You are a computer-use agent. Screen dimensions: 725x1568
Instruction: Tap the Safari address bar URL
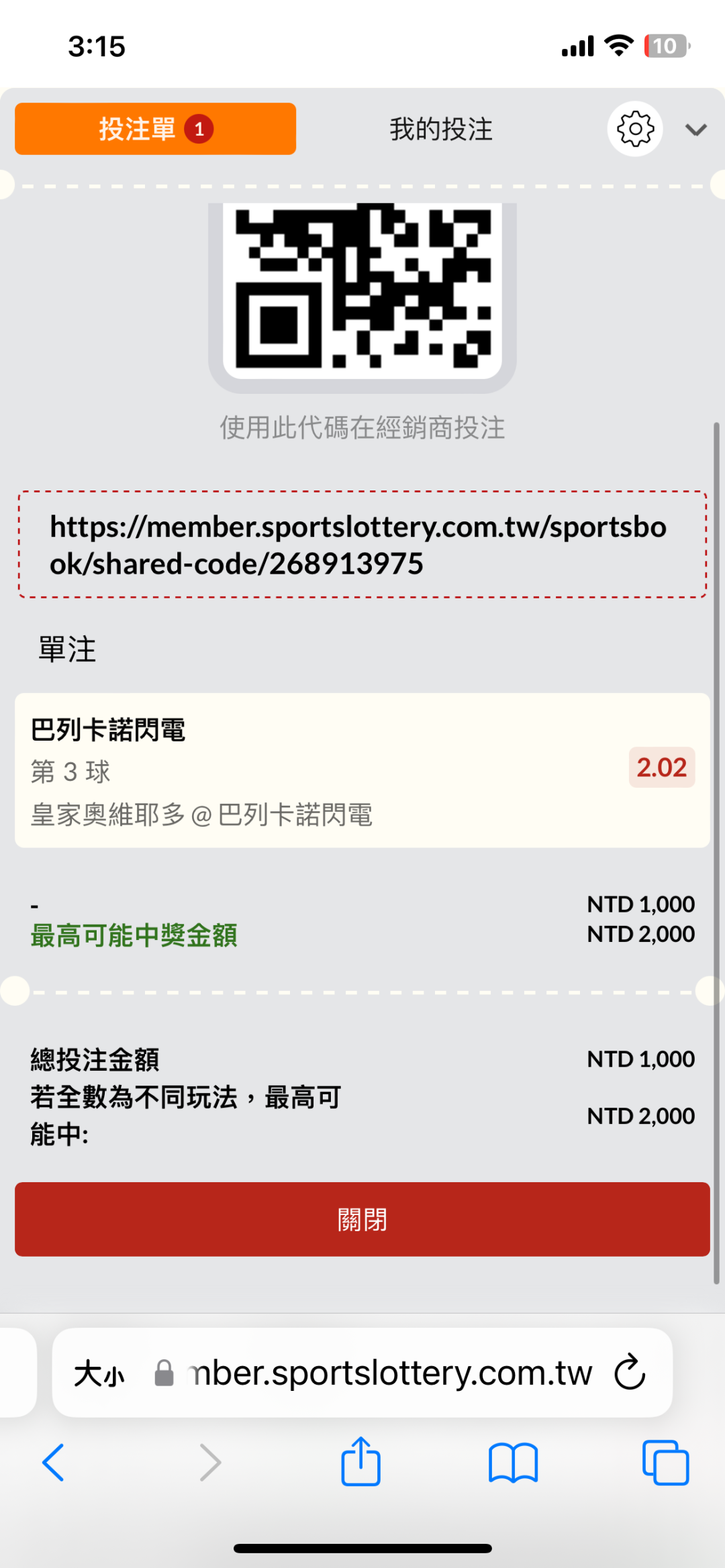pos(389,1373)
